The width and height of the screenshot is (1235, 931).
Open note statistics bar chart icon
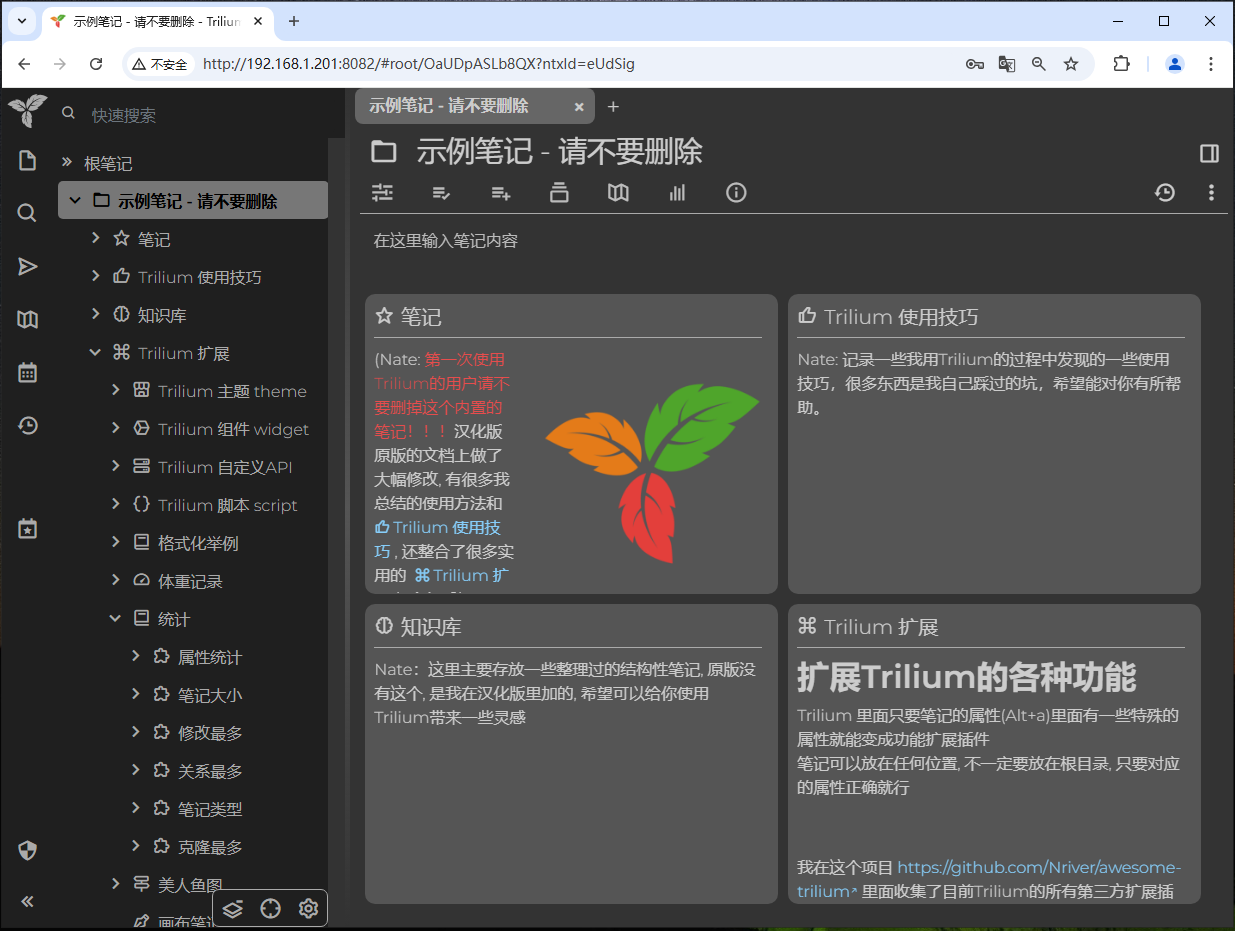[x=677, y=192]
